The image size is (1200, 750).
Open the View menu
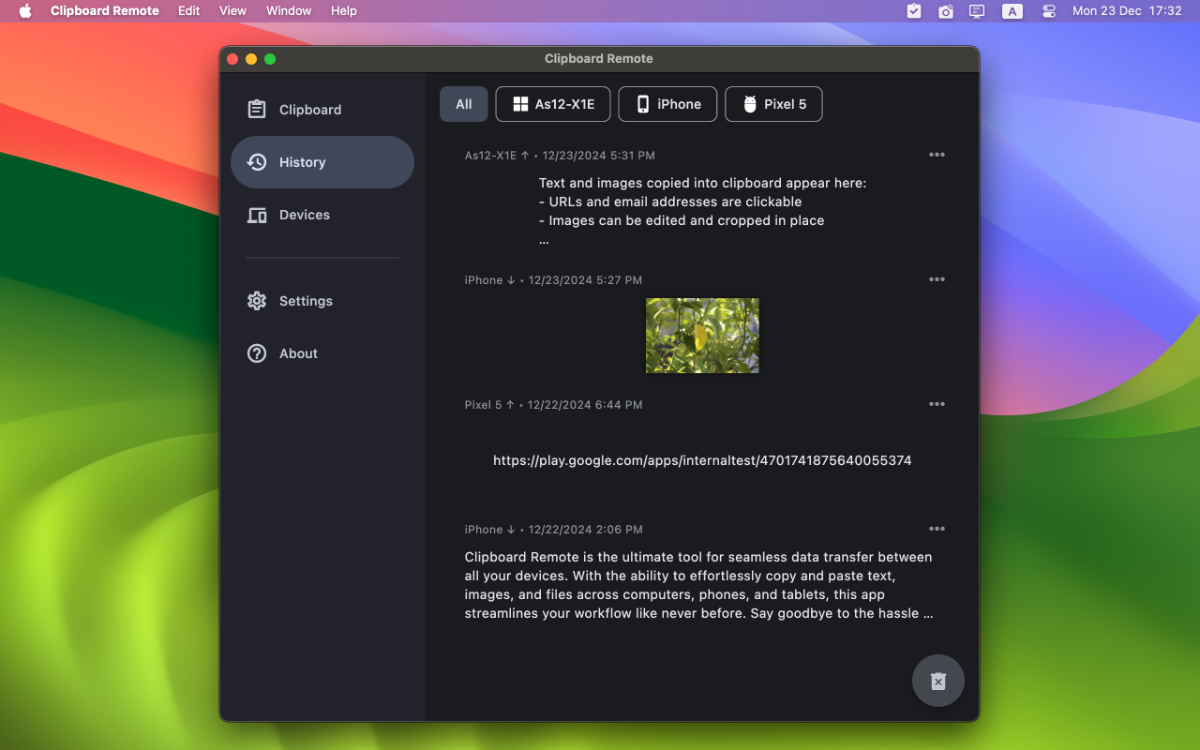pos(233,11)
